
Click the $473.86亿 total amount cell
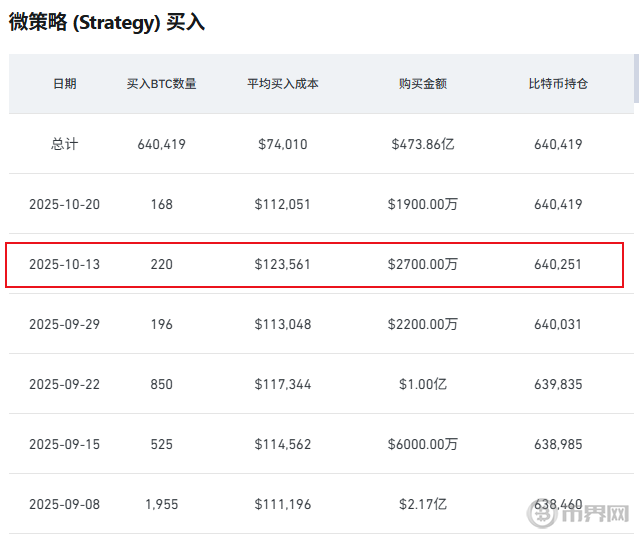tap(423, 144)
